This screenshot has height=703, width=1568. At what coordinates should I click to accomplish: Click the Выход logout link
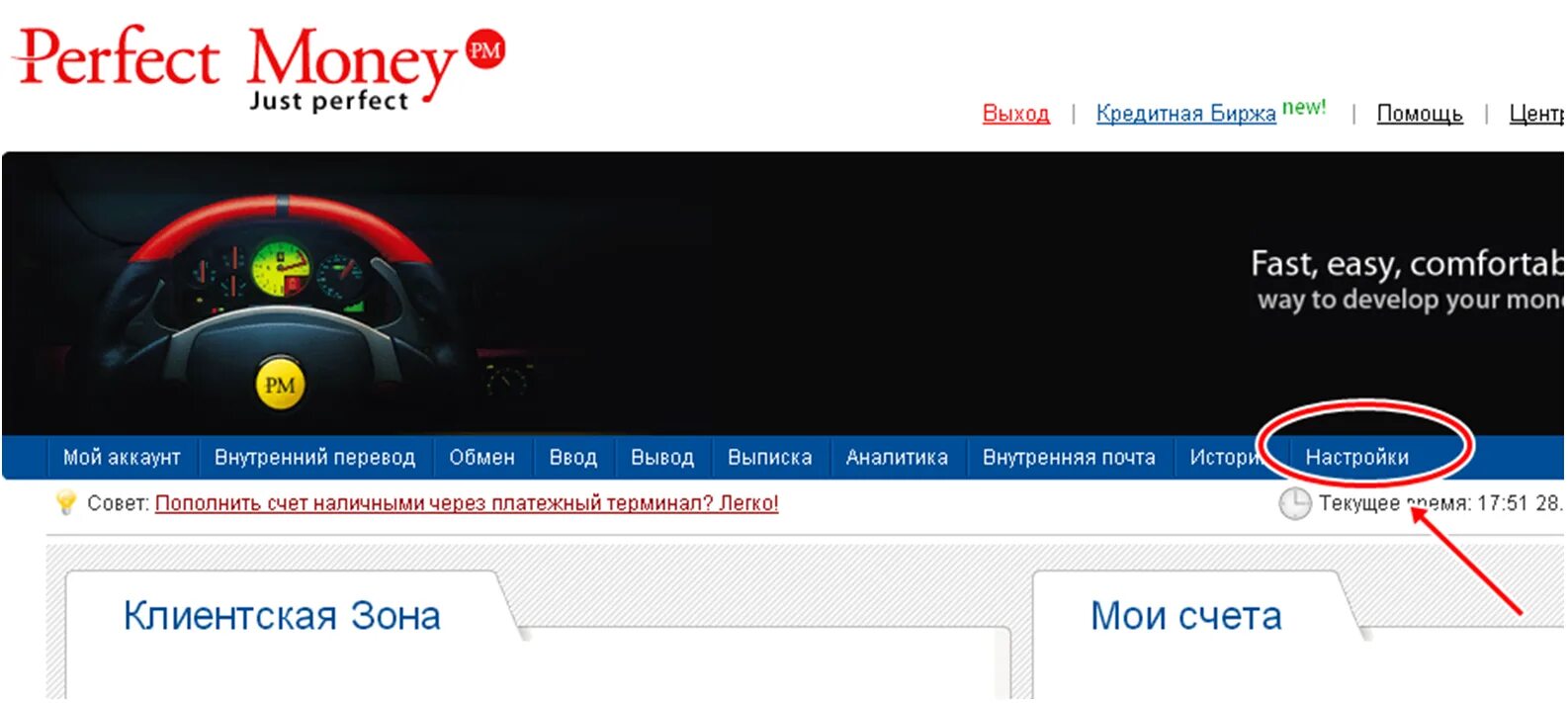pos(1016,114)
